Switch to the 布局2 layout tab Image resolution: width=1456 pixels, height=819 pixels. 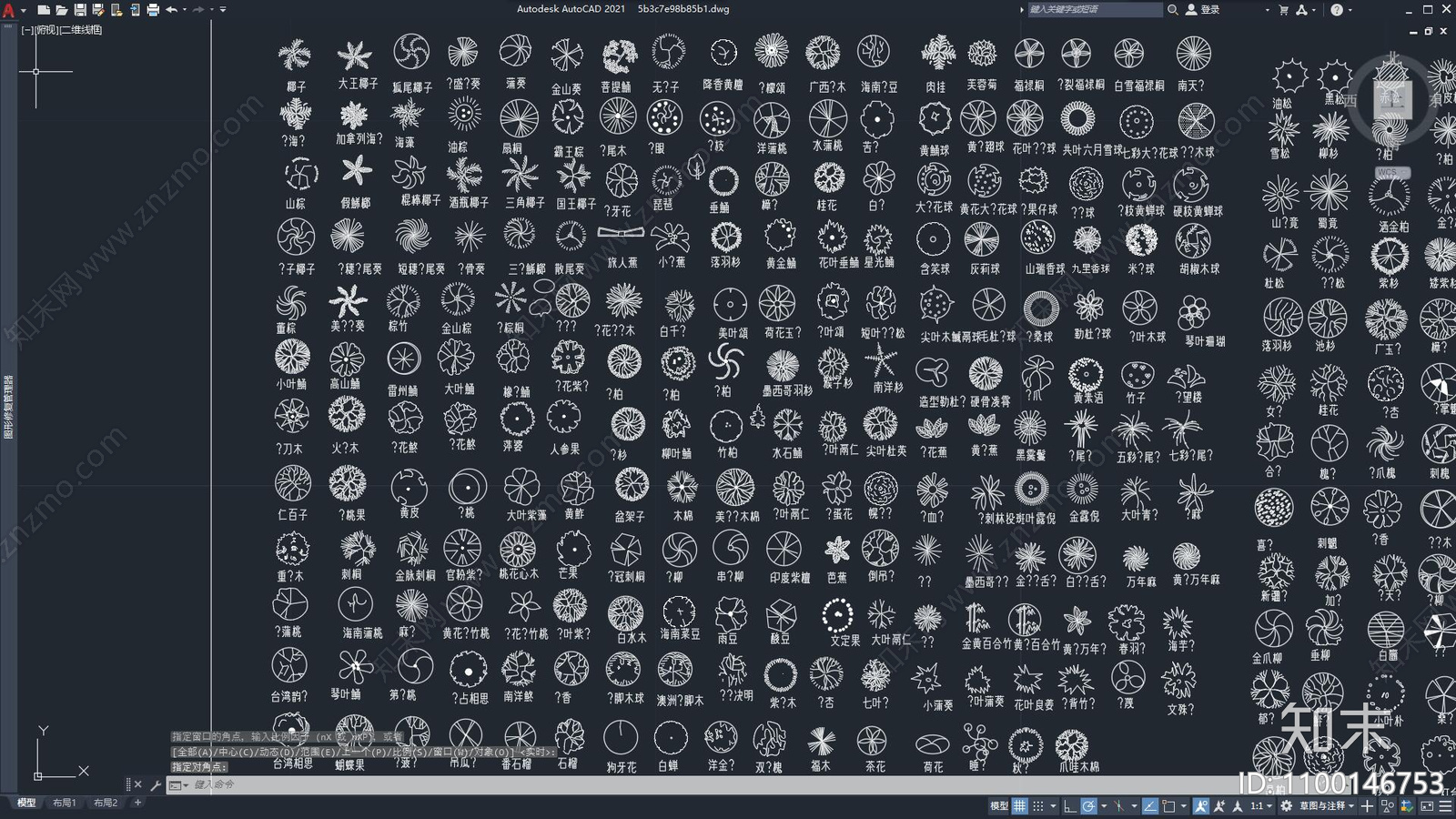click(106, 803)
